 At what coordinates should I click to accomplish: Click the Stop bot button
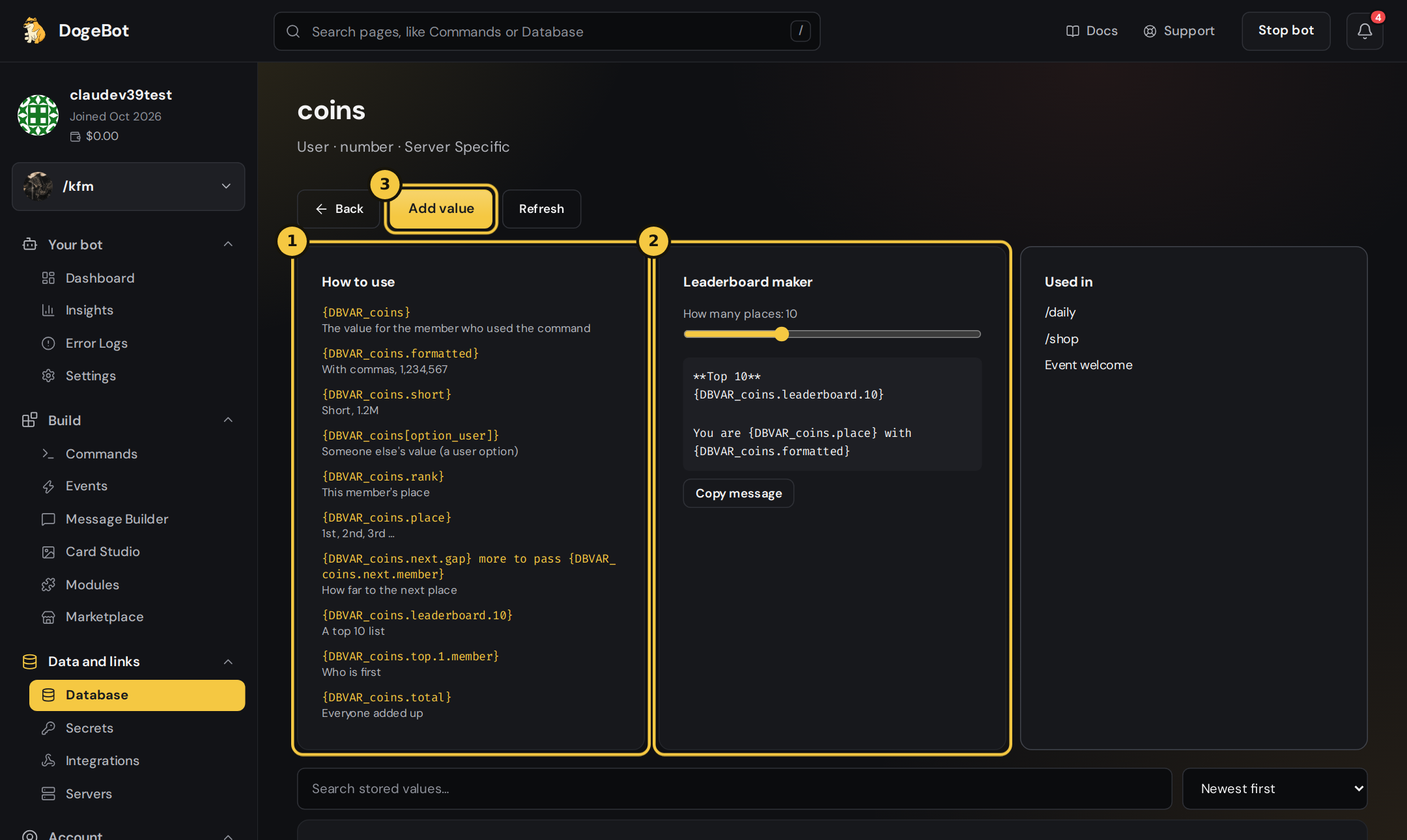tap(1286, 31)
